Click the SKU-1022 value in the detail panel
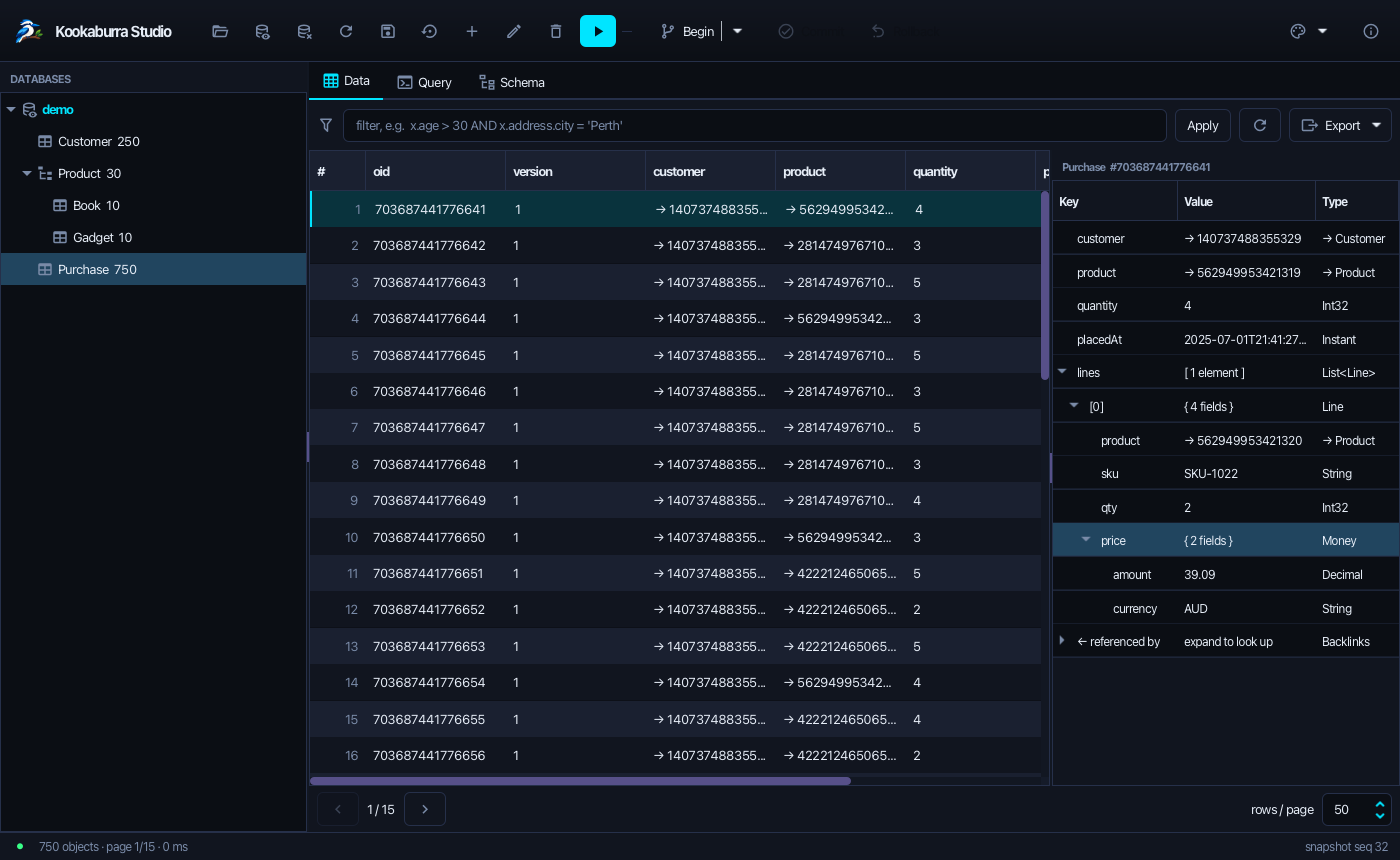The width and height of the screenshot is (1400, 860). click(x=1210, y=473)
